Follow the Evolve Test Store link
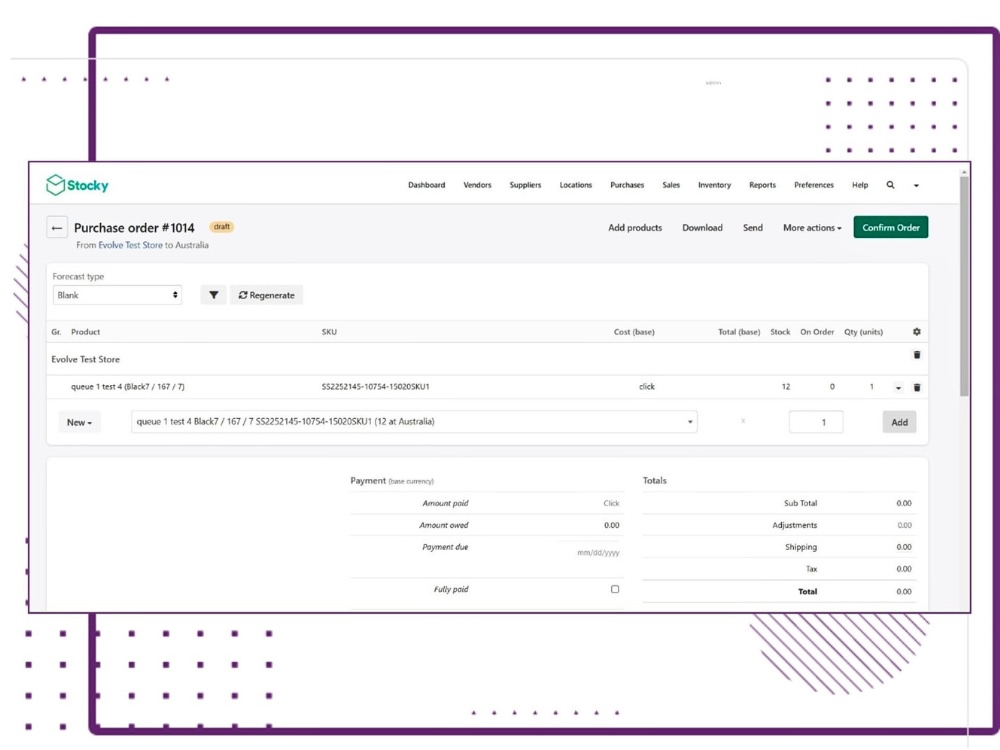 tap(130, 245)
